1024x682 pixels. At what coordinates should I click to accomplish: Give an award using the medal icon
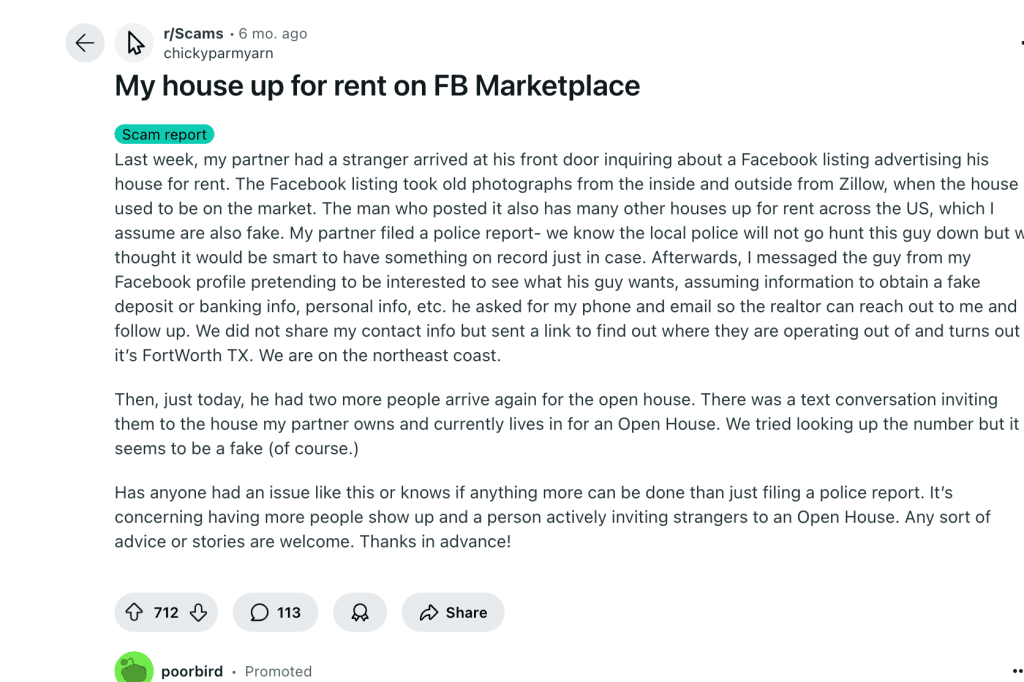coord(360,612)
